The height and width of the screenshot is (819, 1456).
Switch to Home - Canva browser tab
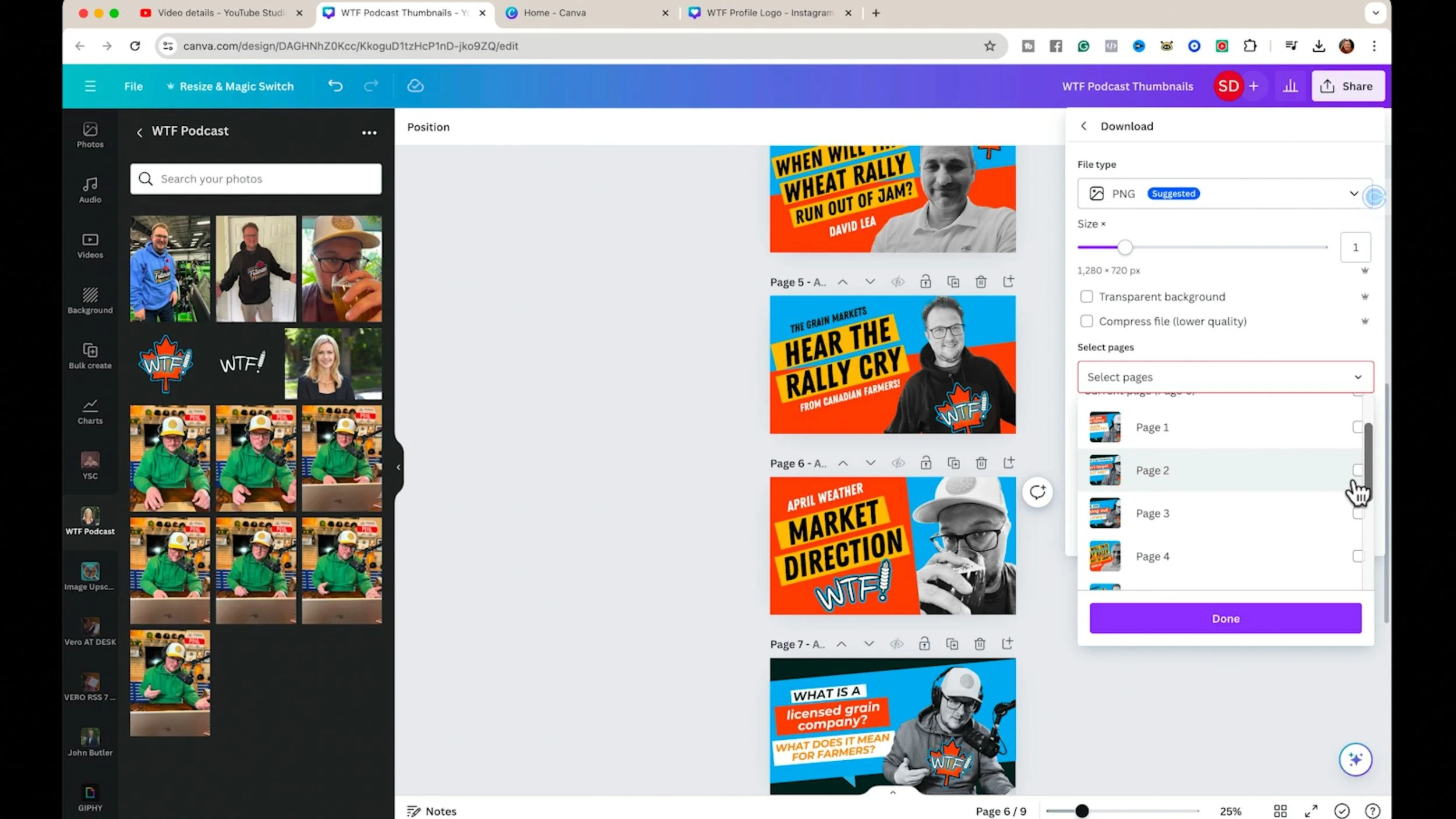click(x=554, y=13)
